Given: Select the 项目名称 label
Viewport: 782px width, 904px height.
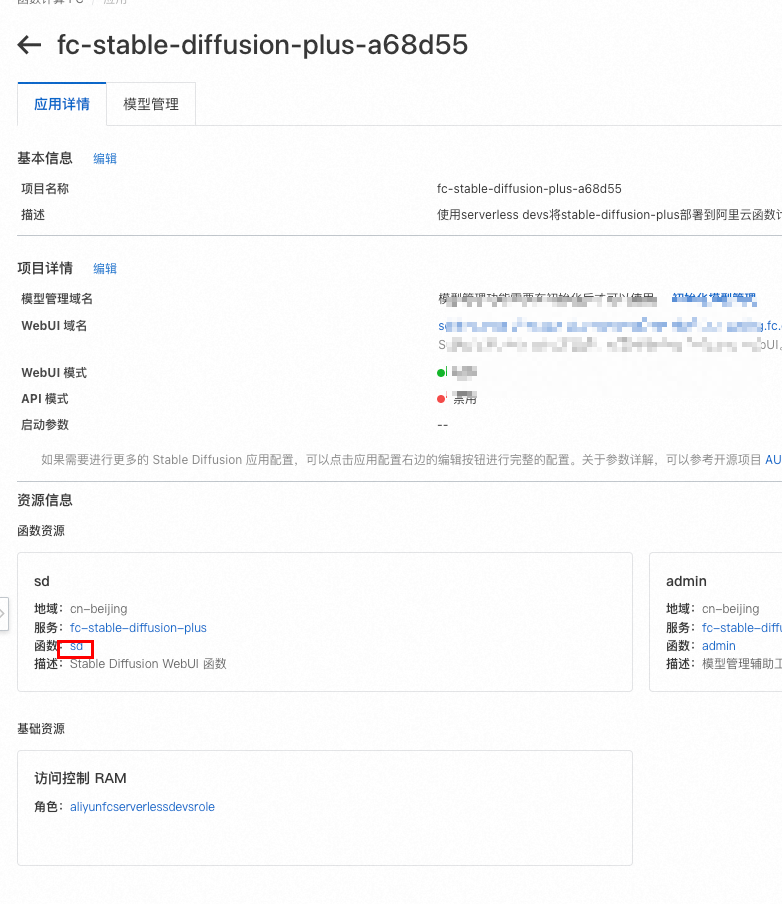Looking at the screenshot, I should 45,189.
